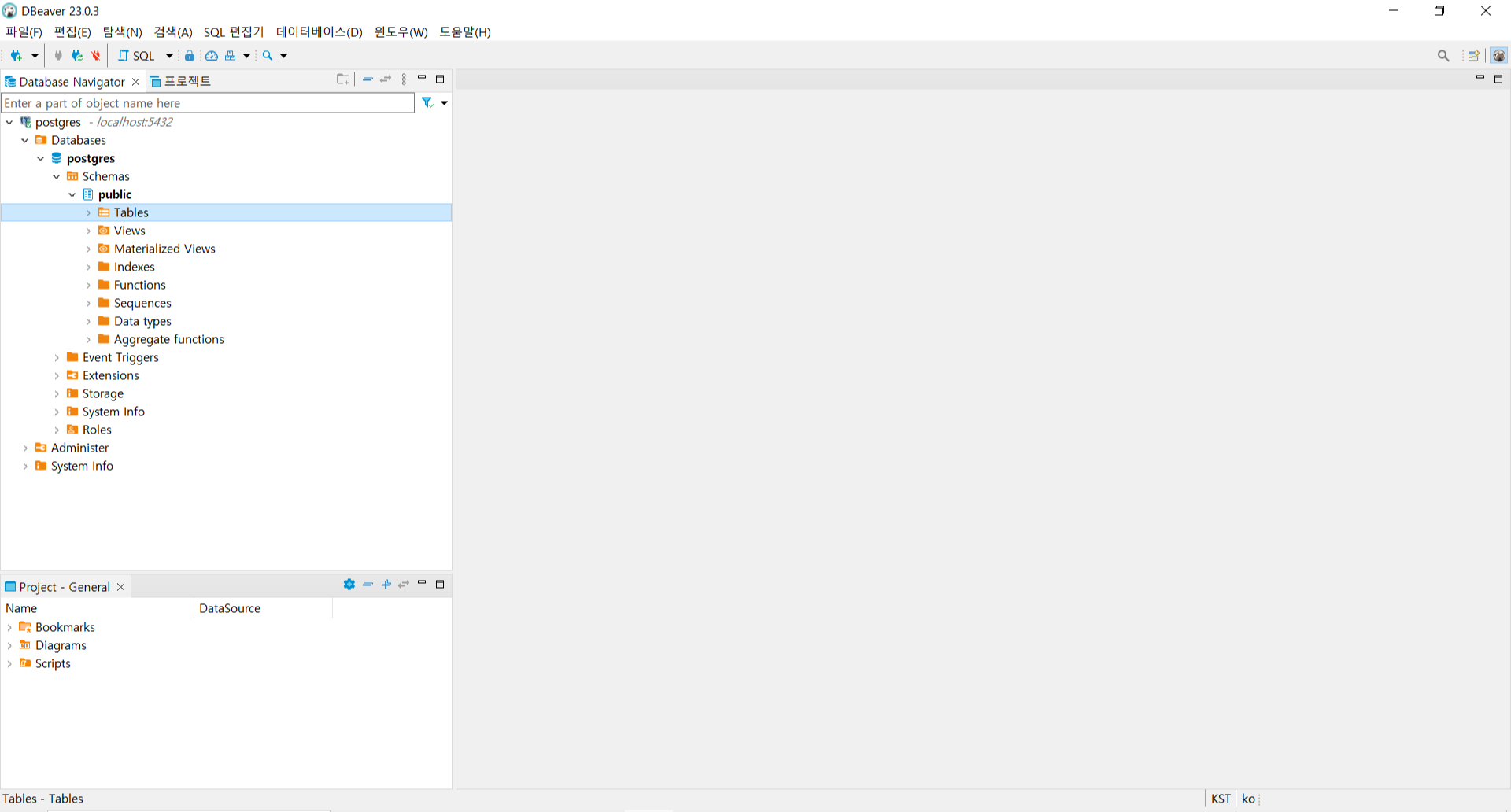Select the Indexes tree item
1511x812 pixels.
(135, 268)
